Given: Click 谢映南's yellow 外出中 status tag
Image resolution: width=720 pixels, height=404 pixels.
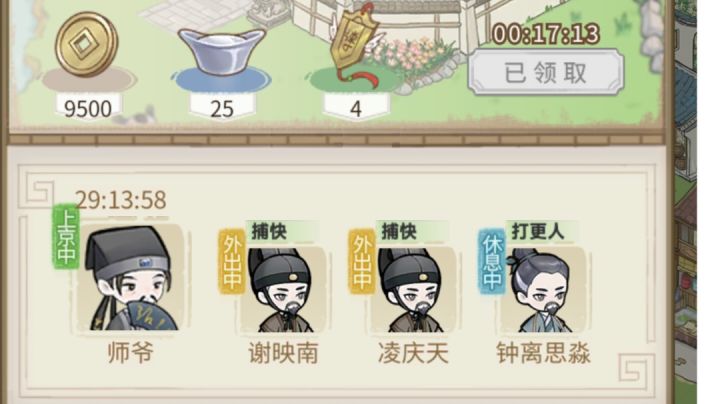Looking at the screenshot, I should pos(232,261).
